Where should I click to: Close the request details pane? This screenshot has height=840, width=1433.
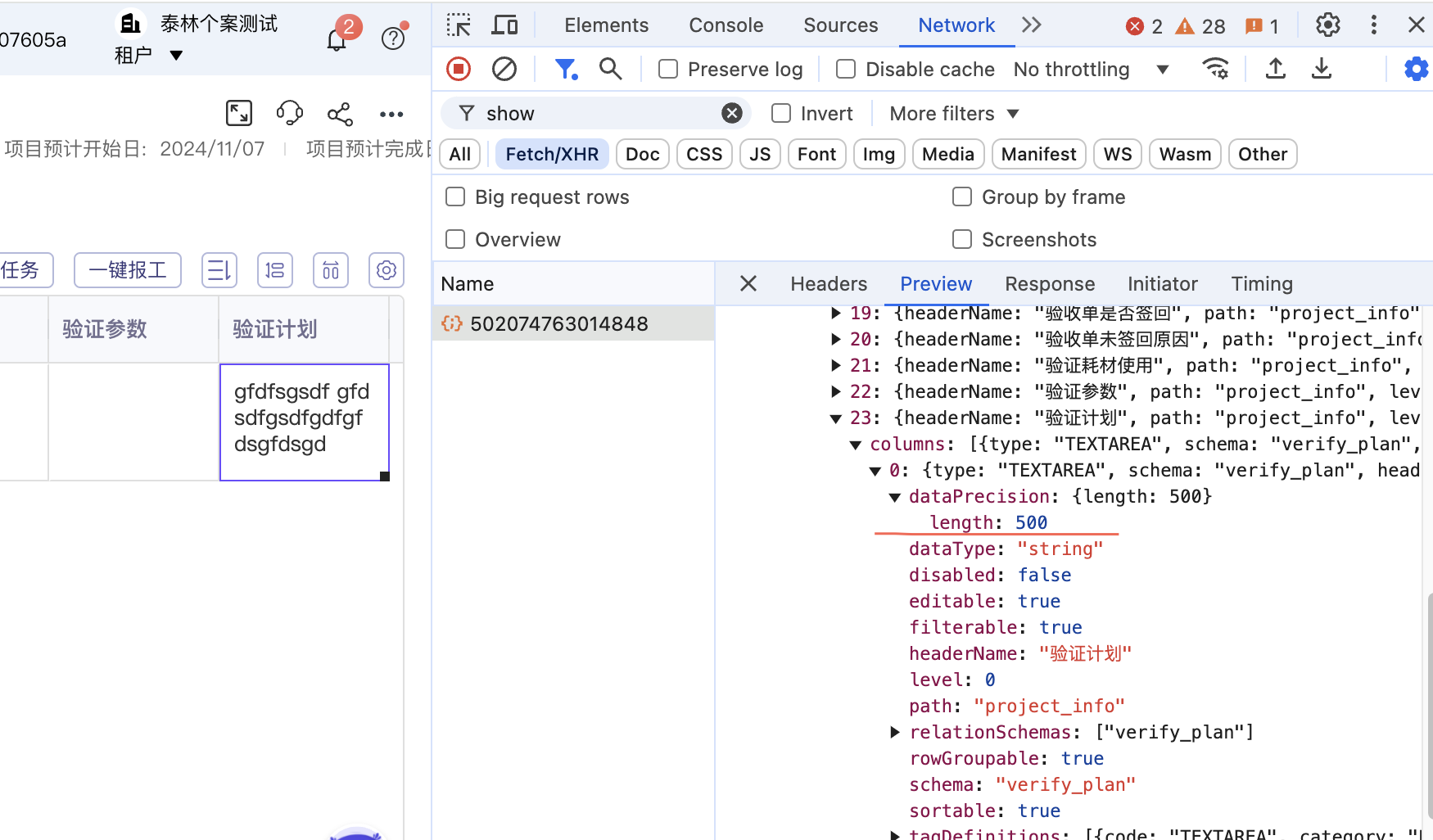point(748,283)
